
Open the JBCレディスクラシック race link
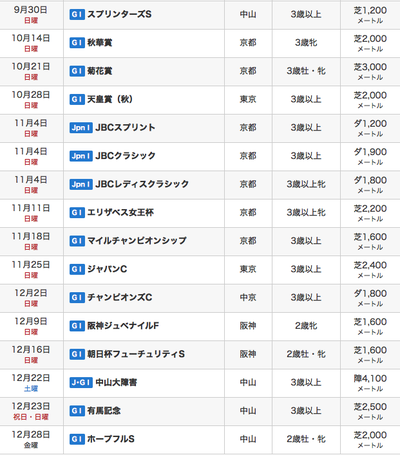click(142, 184)
